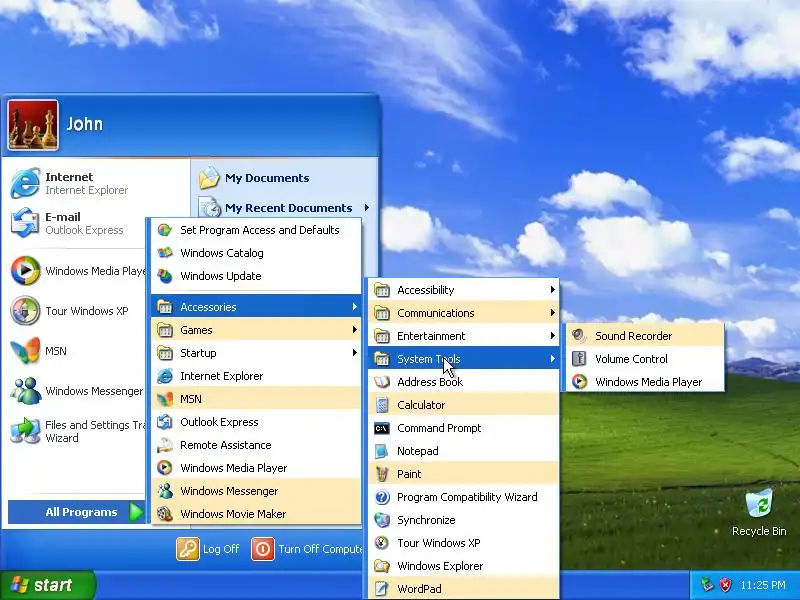Open the Recycle Bin desktop icon
The height and width of the screenshot is (600, 800).
(759, 504)
